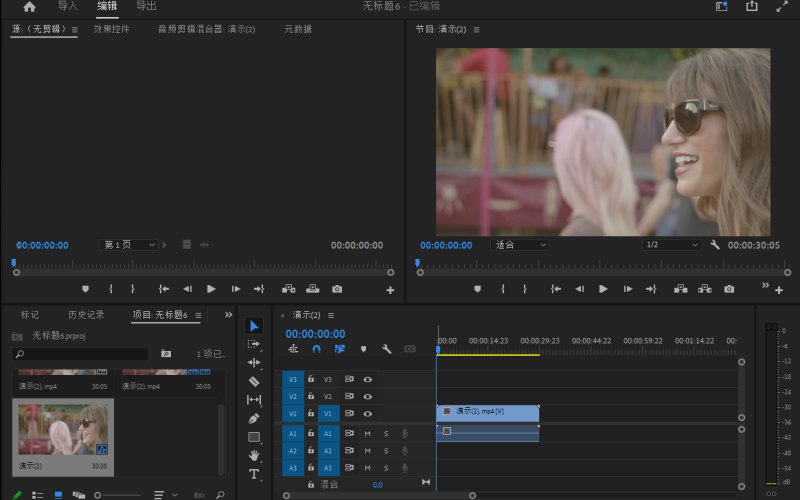
Task: Open program monitor settings wrench
Action: point(715,245)
